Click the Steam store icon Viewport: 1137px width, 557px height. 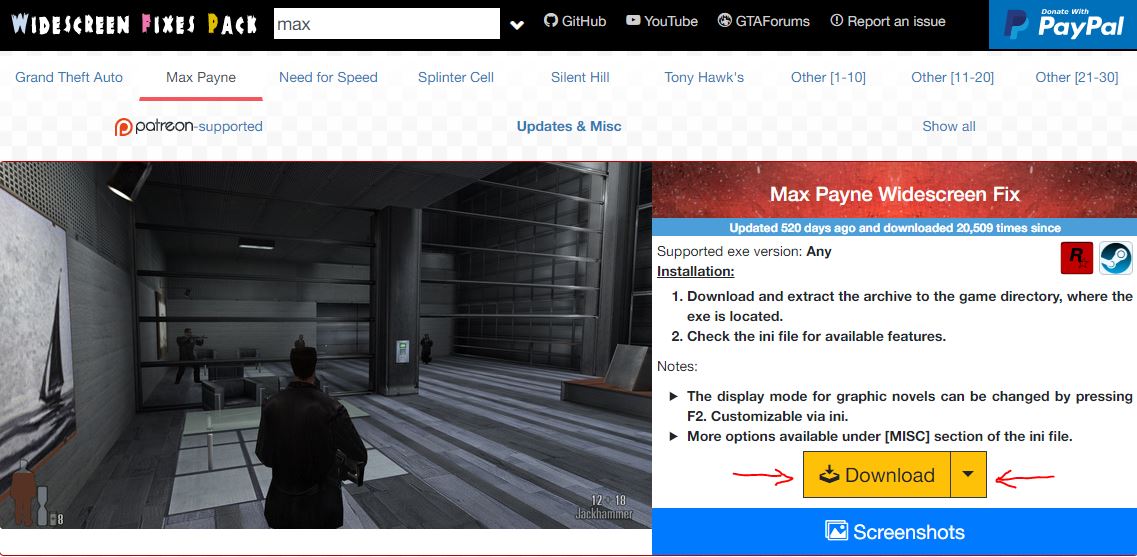[1115, 258]
